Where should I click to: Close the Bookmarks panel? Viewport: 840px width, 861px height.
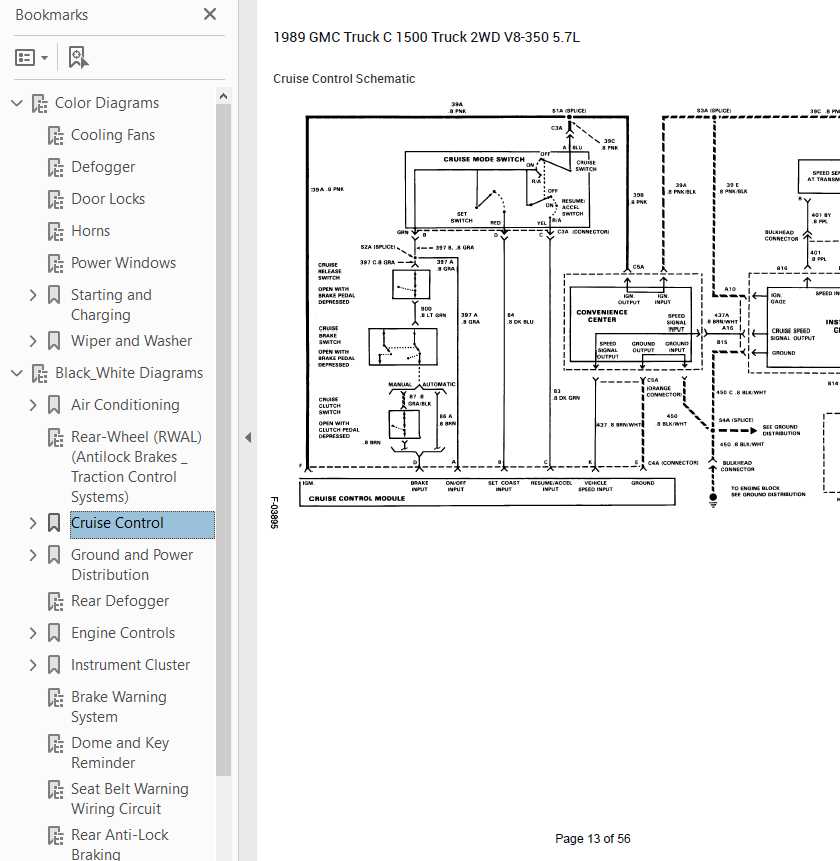coord(210,14)
